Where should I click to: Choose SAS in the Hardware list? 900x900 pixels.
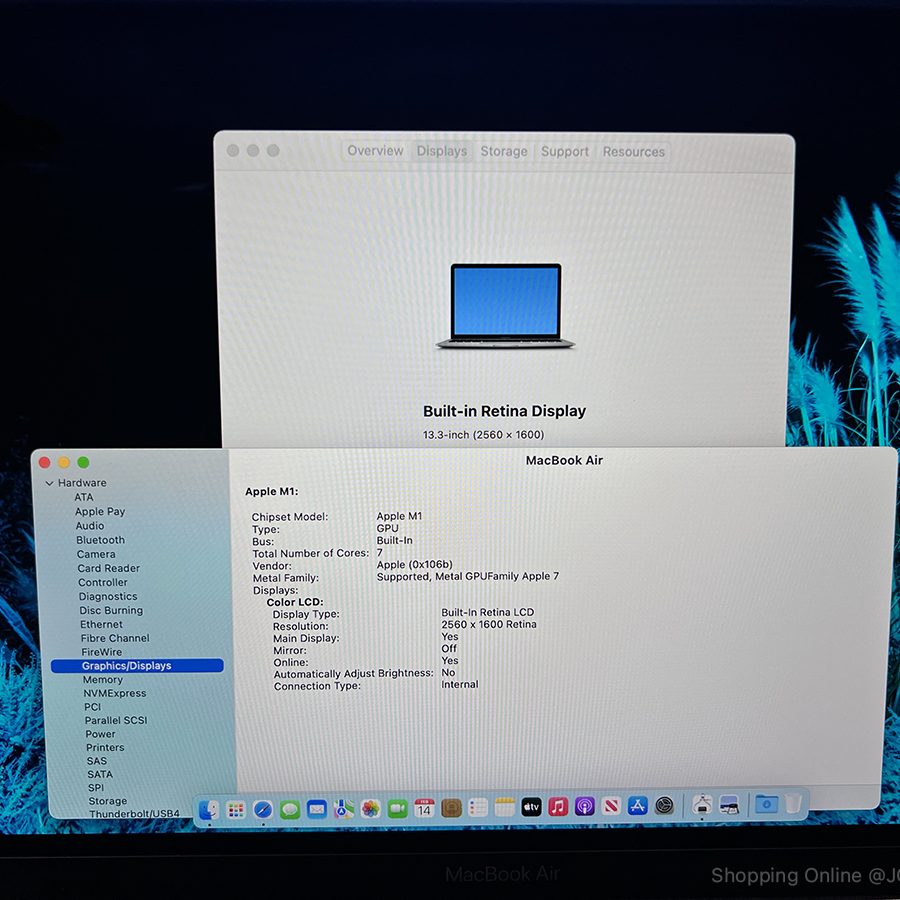pos(97,761)
